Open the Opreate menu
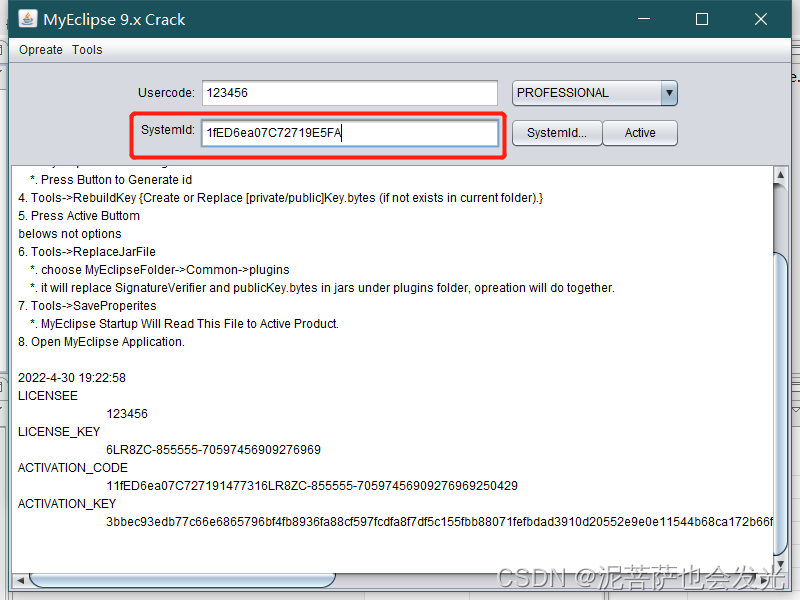Viewport: 800px width, 600px height. pyautogui.click(x=41, y=50)
